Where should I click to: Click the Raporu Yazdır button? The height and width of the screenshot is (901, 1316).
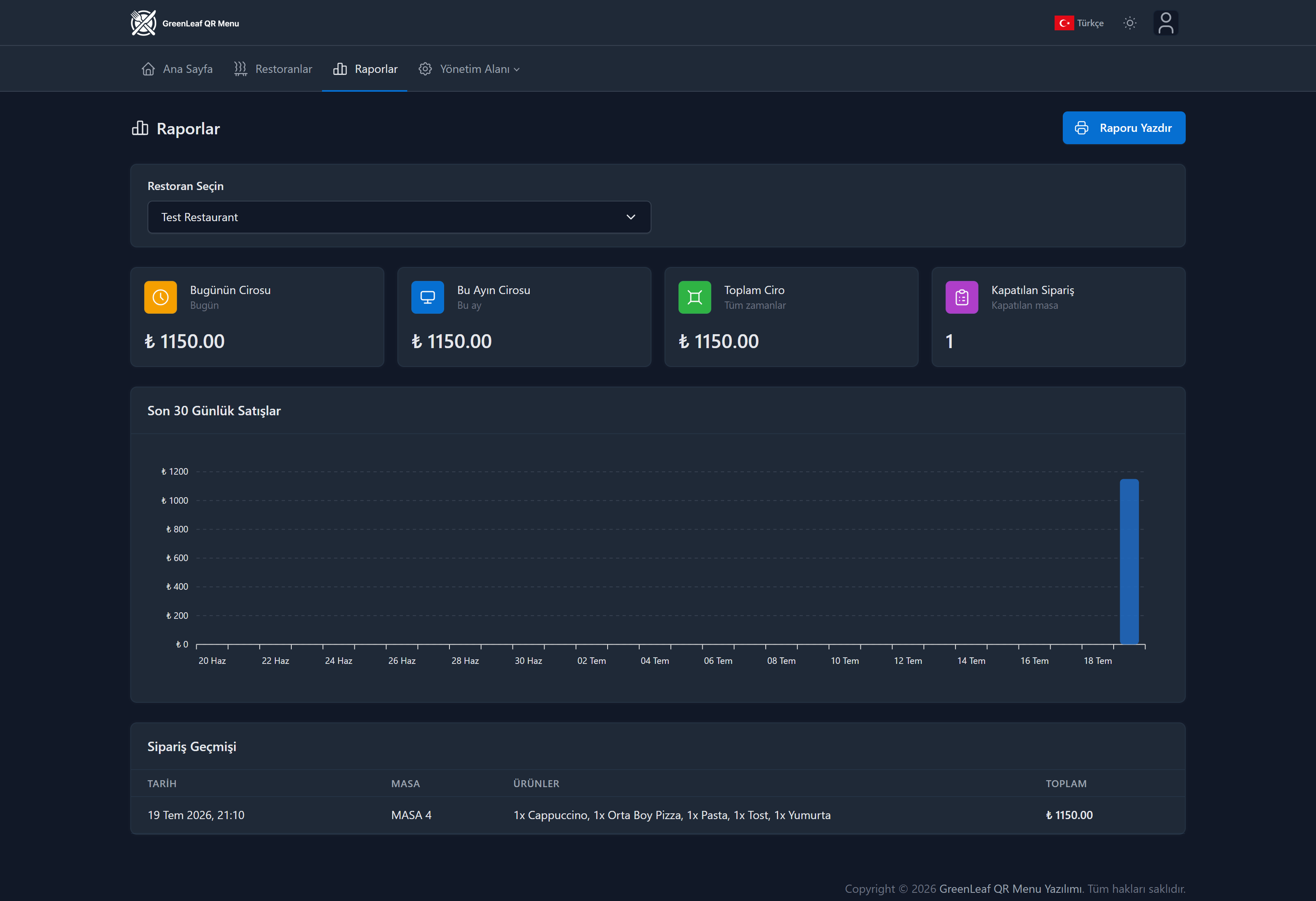tap(1124, 128)
